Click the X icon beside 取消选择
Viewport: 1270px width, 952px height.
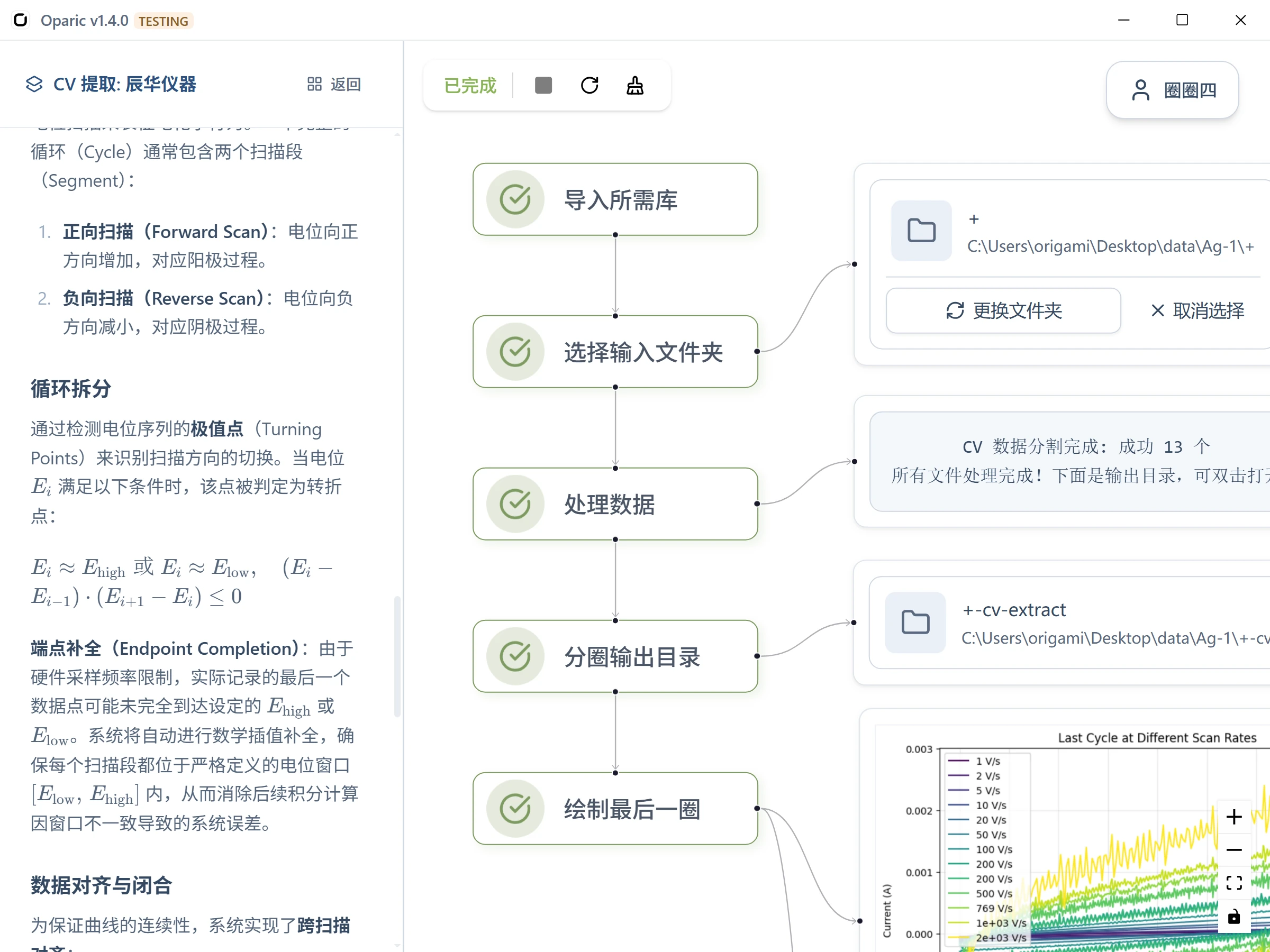tap(1157, 310)
